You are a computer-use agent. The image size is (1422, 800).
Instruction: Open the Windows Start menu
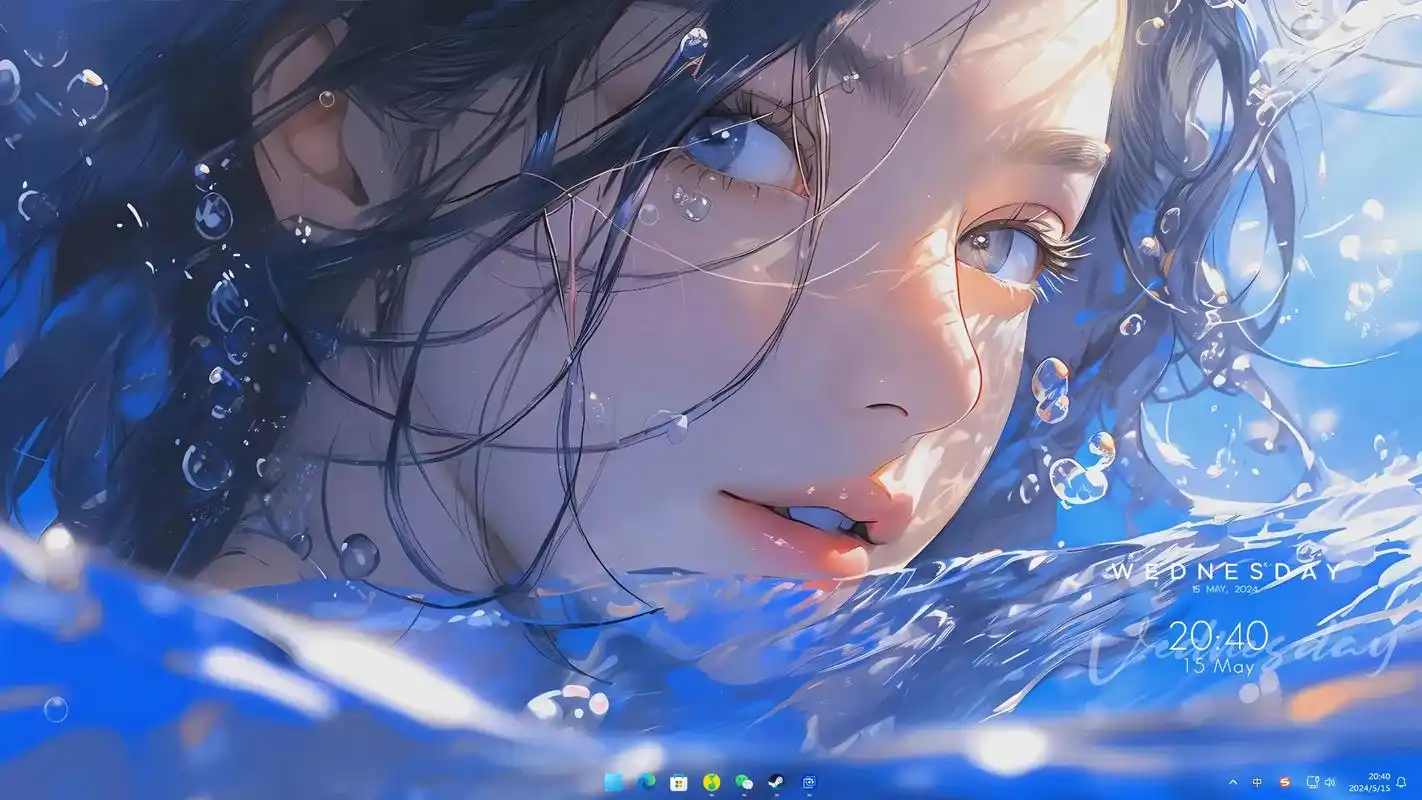pos(613,782)
